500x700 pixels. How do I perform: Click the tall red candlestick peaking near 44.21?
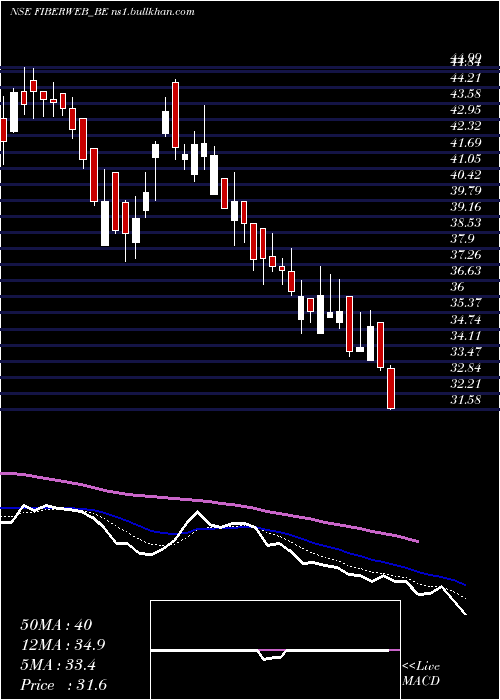(175, 115)
